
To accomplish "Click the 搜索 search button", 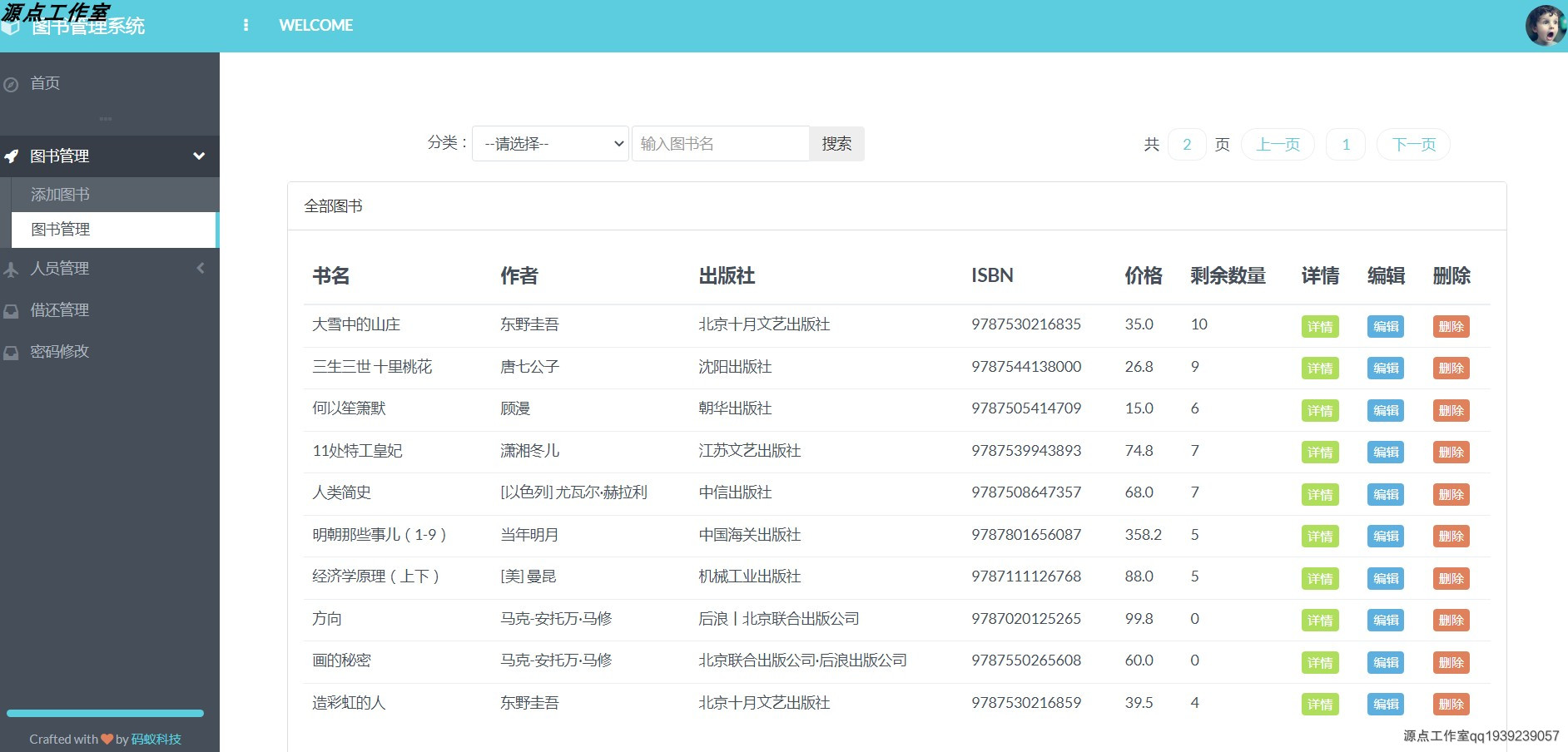I will pos(836,143).
